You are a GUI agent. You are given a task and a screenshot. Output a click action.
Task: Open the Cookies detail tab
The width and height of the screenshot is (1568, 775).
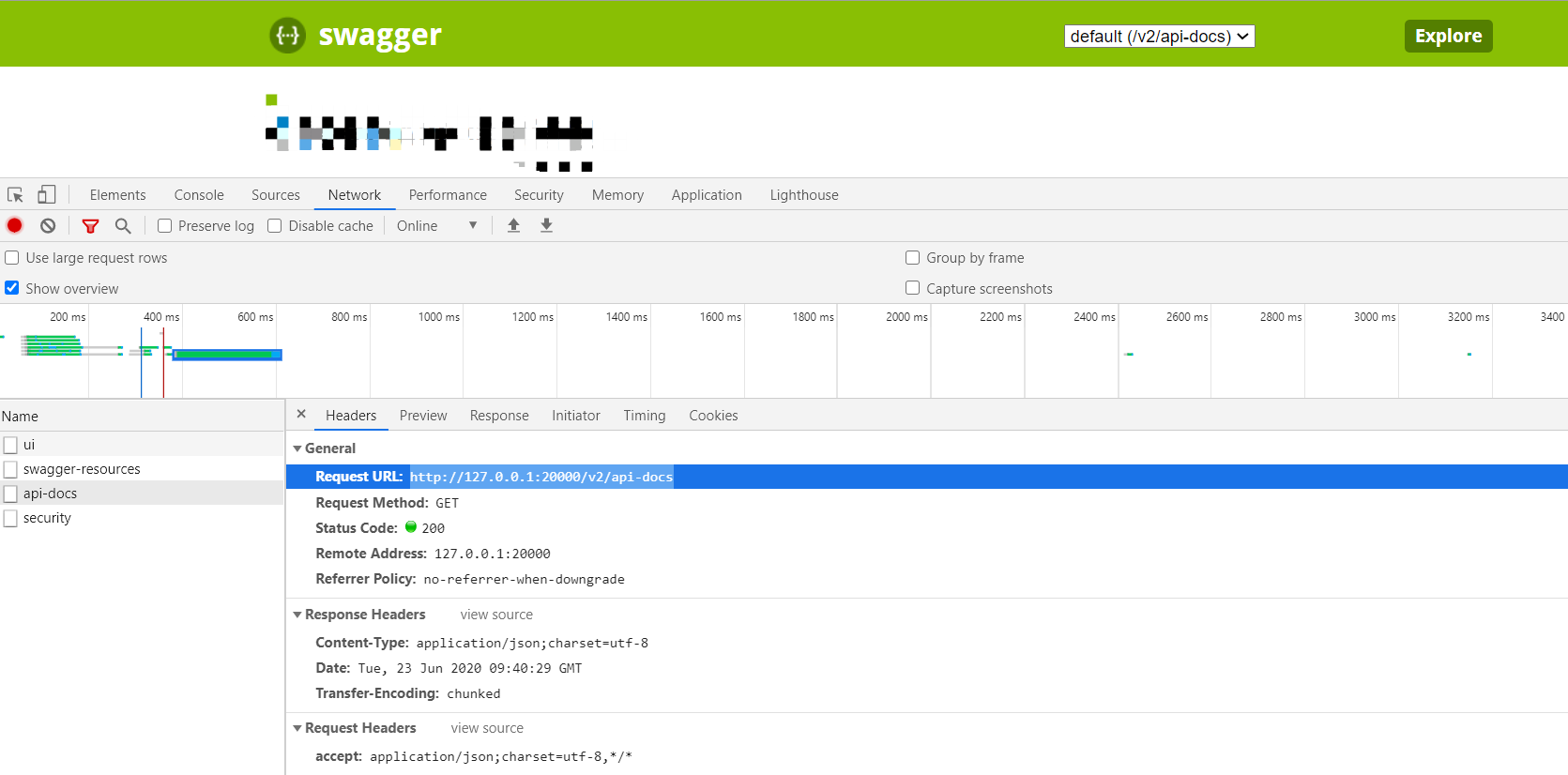tap(713, 416)
